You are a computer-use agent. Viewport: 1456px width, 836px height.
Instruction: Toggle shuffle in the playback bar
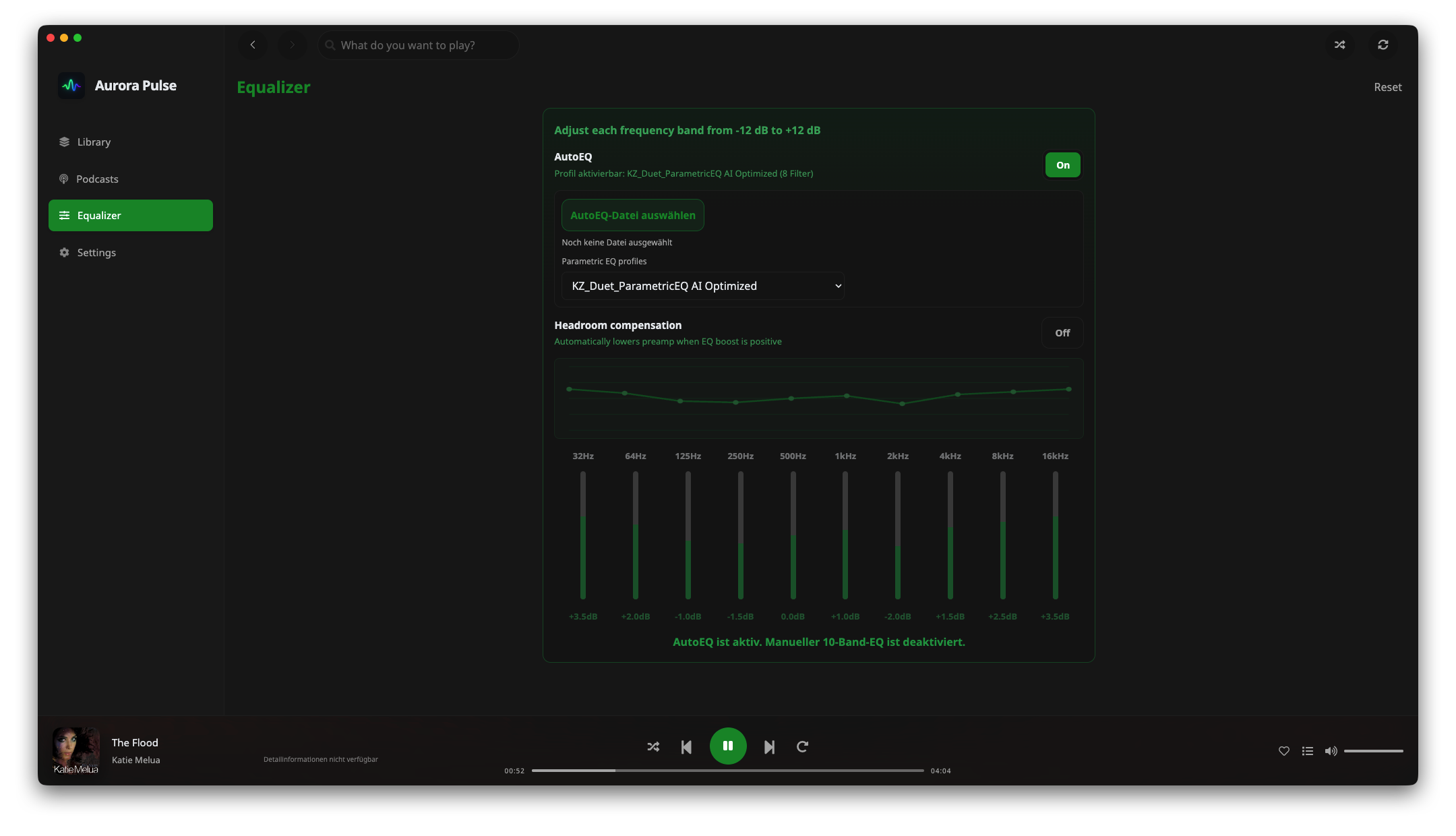653,746
